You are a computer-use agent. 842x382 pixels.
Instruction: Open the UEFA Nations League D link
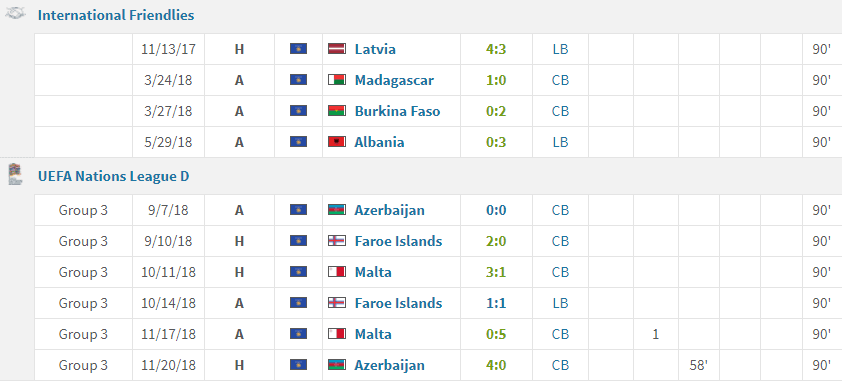point(113,176)
